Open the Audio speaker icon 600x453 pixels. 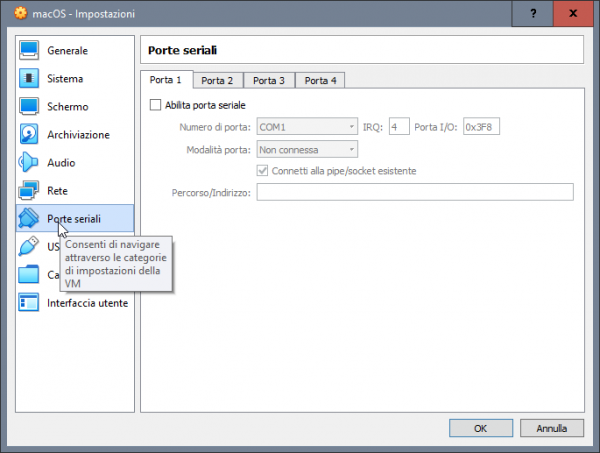point(29,163)
